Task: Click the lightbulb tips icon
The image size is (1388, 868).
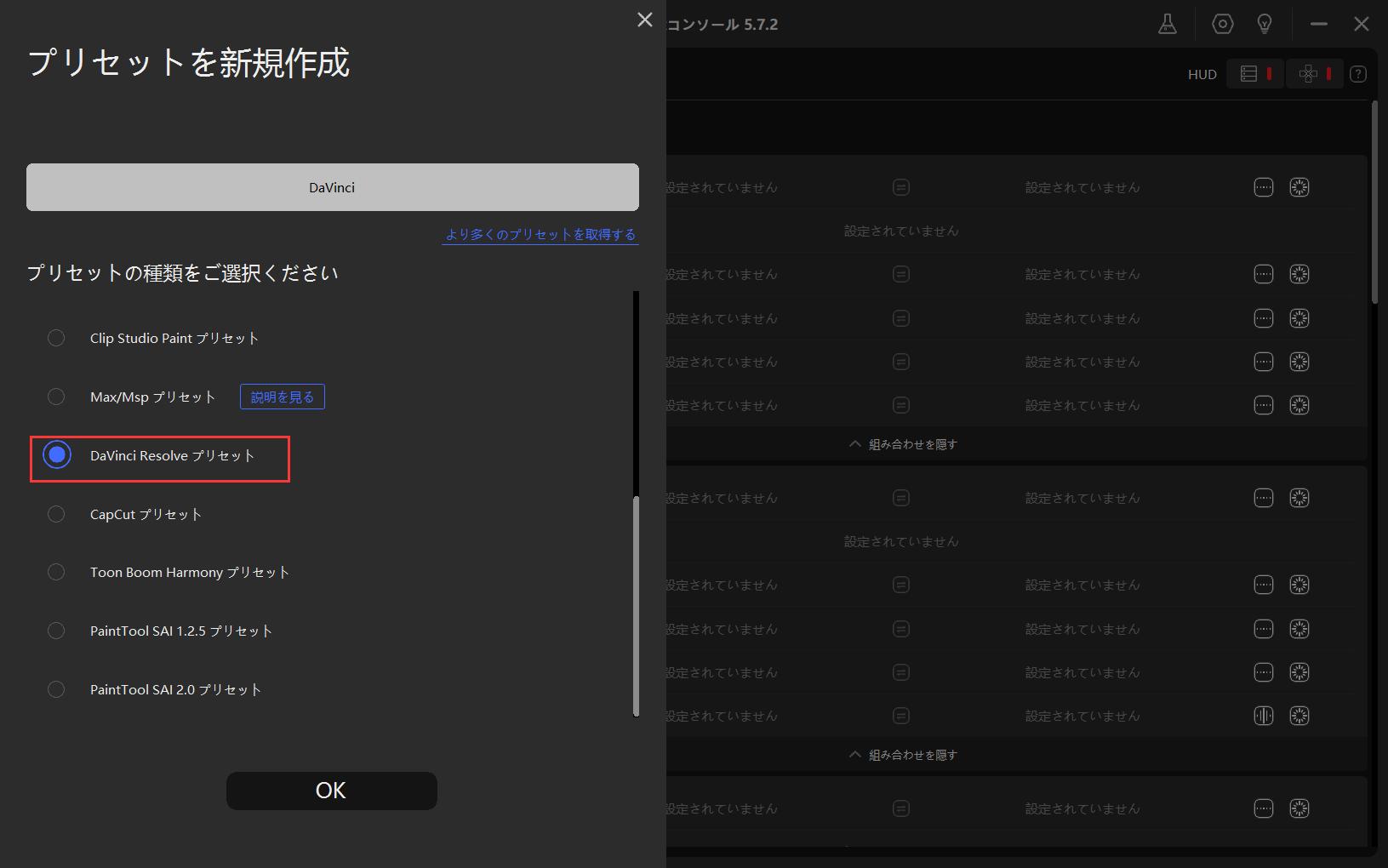Action: click(1265, 25)
